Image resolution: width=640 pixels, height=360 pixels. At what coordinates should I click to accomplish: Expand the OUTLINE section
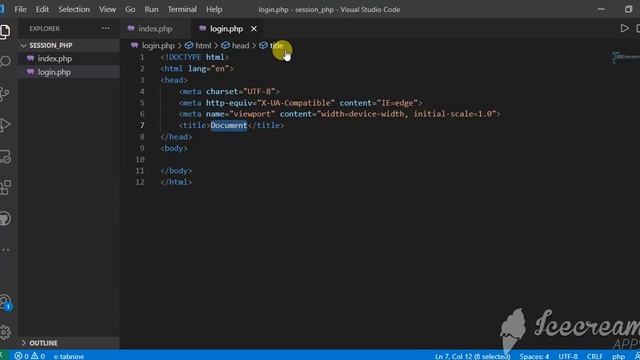(x=69, y=342)
